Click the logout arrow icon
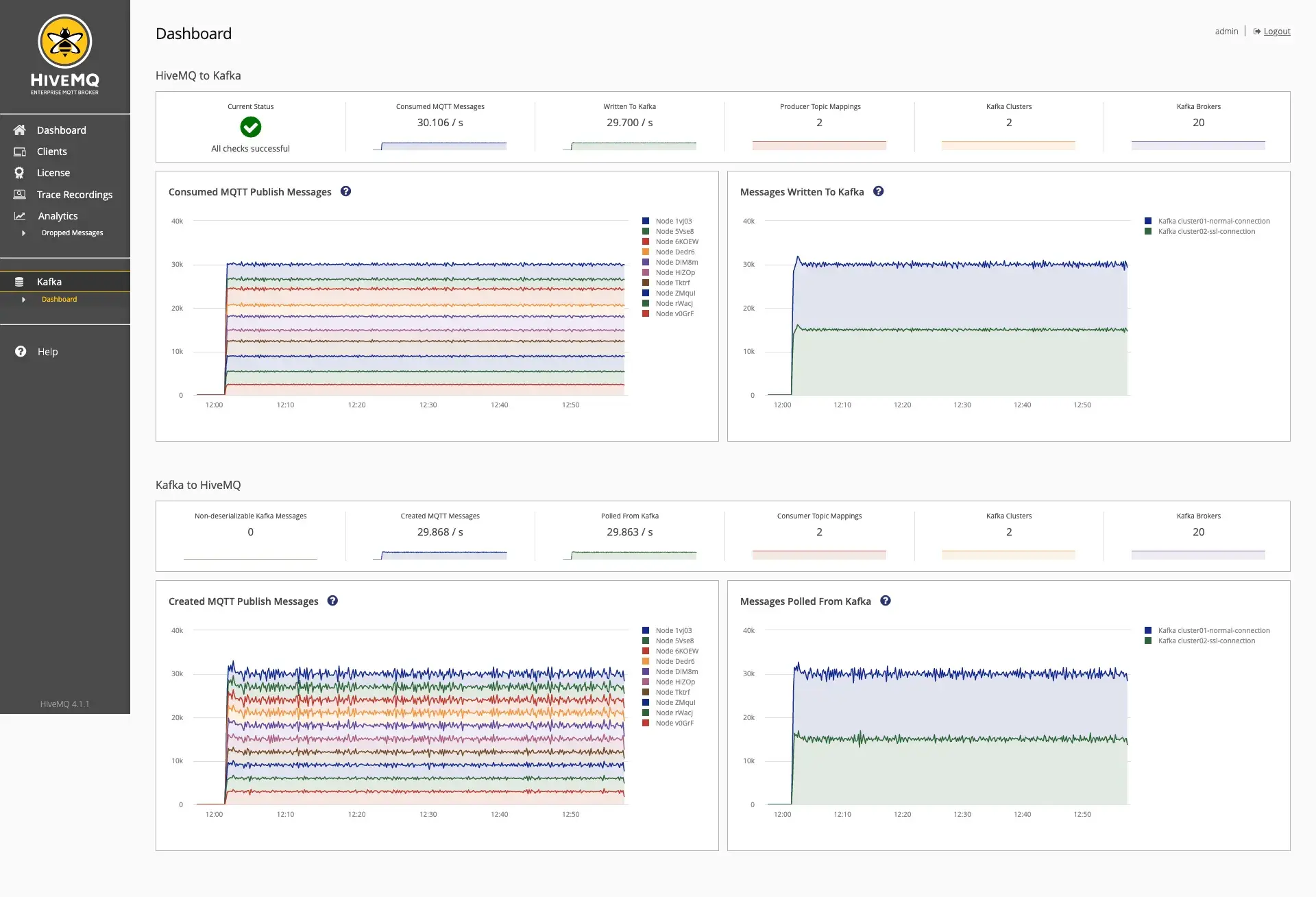The height and width of the screenshot is (897, 1316). 1257,32
